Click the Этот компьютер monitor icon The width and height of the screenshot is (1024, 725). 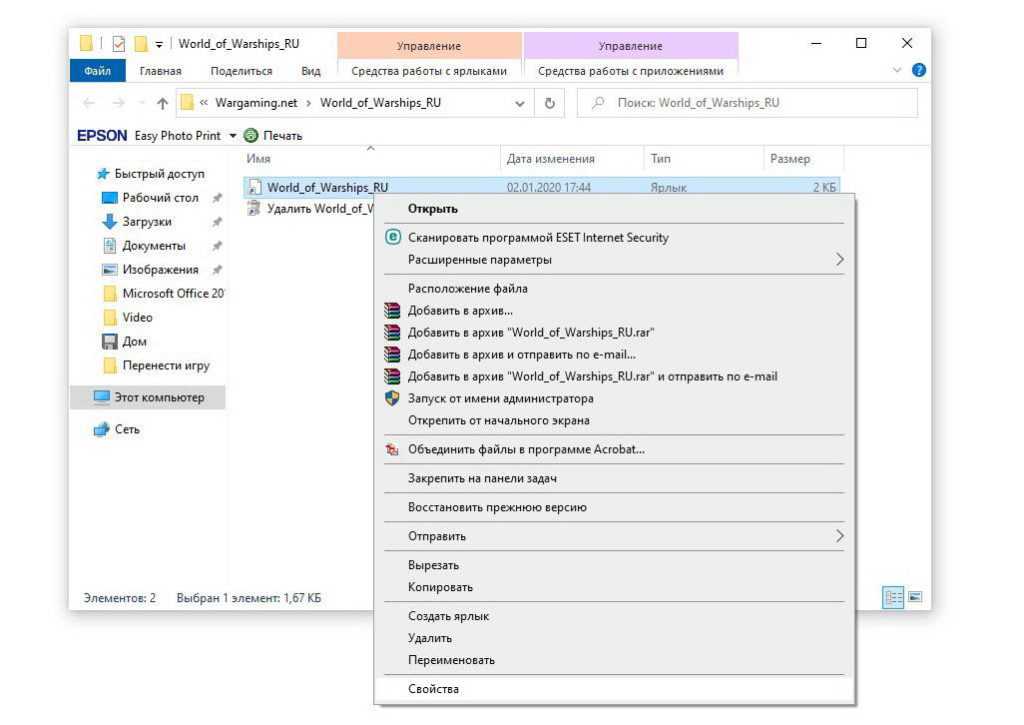(x=101, y=397)
